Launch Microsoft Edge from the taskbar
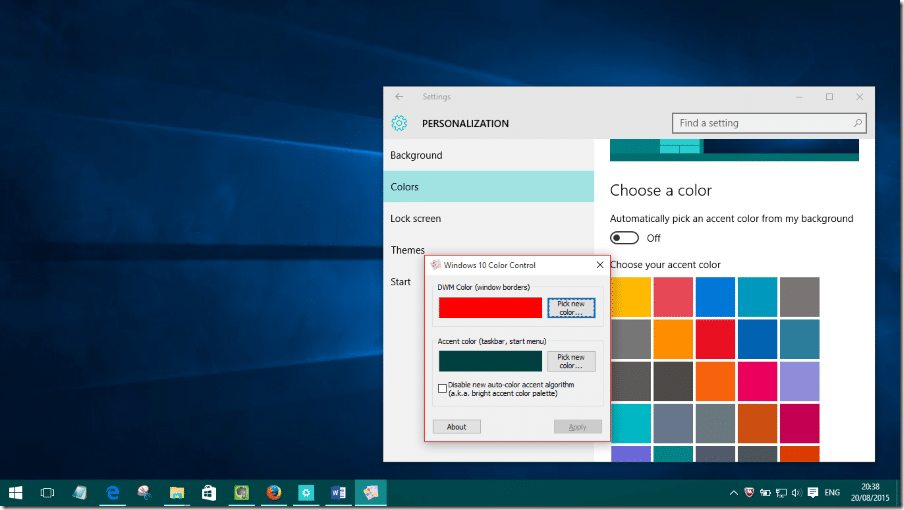Screen dimensions: 904x510 (112, 493)
